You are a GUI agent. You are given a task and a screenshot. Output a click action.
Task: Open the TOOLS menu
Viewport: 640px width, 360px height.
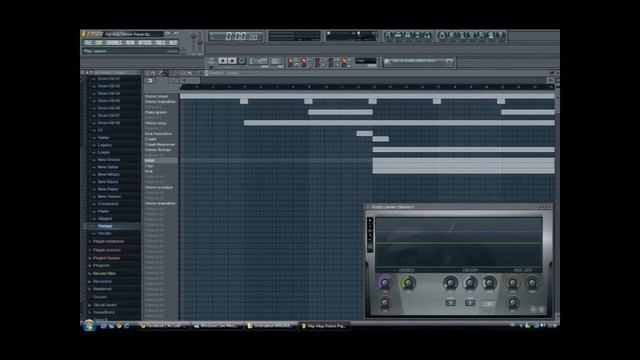[x=160, y=43]
